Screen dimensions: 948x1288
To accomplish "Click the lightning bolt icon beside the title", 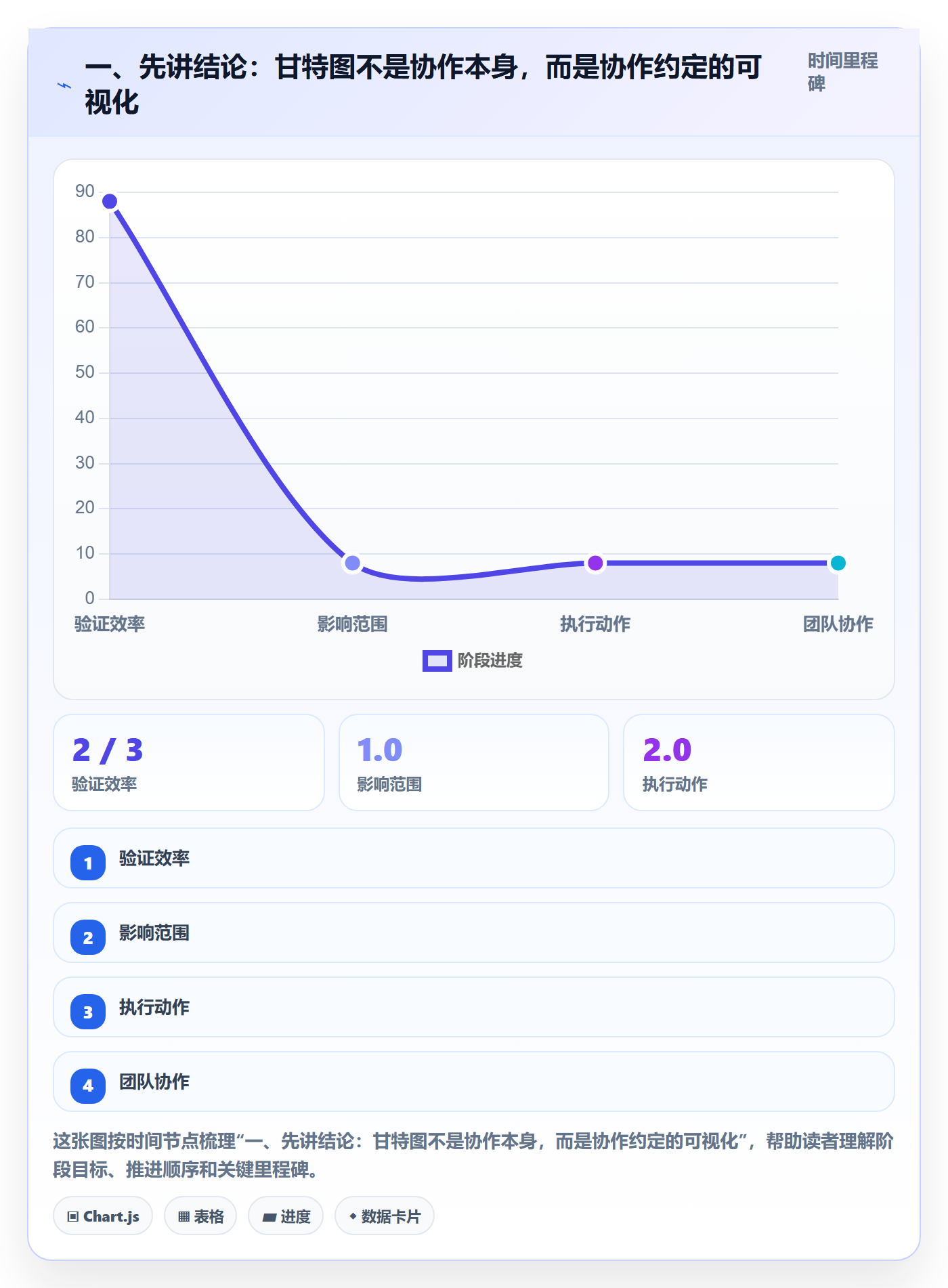I will pyautogui.click(x=64, y=85).
